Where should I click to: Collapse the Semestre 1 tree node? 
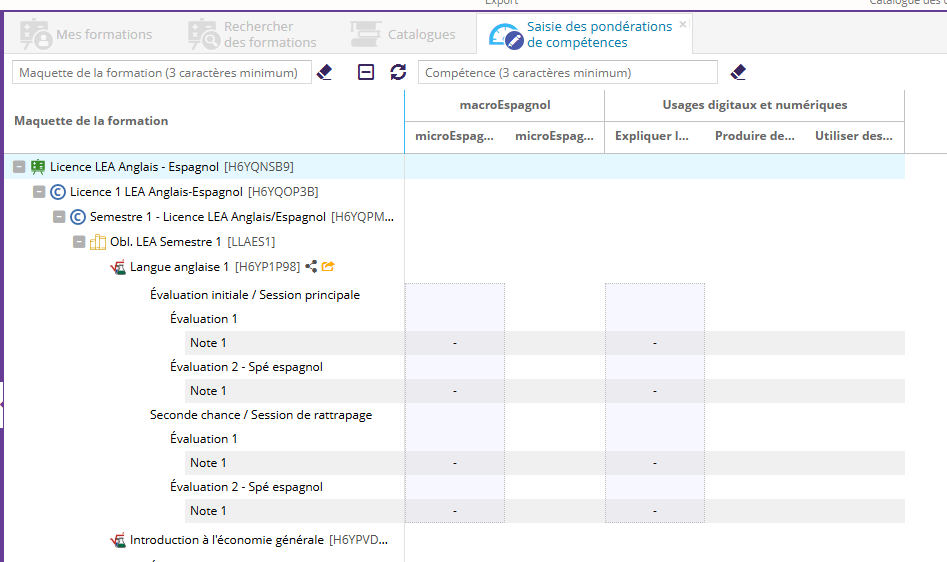(x=59, y=217)
